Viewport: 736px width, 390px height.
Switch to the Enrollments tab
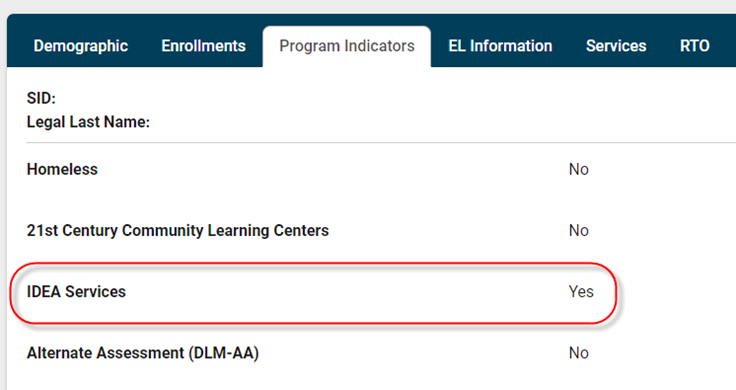click(x=203, y=46)
